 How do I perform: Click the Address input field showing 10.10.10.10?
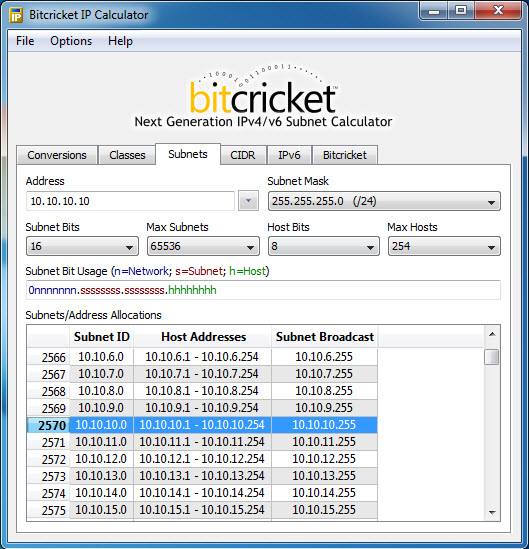pyautogui.click(x=130, y=201)
